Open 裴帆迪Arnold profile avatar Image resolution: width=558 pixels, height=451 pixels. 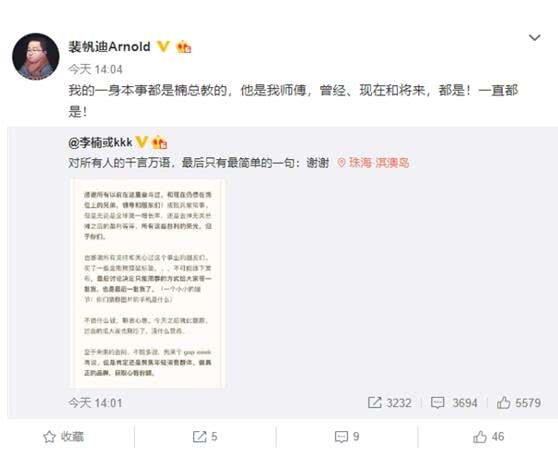coord(36,56)
